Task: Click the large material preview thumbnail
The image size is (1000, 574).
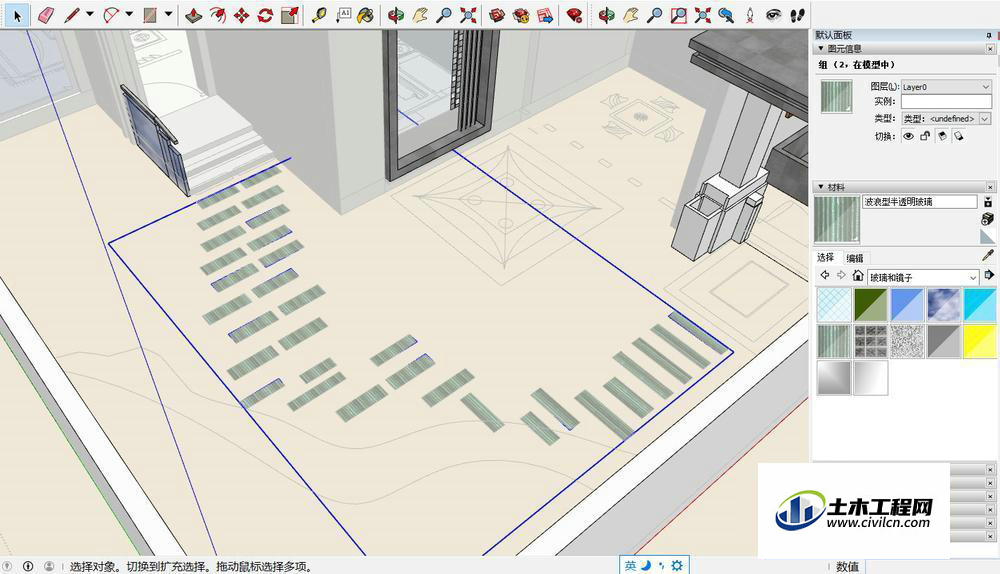Action: pyautogui.click(x=837, y=219)
